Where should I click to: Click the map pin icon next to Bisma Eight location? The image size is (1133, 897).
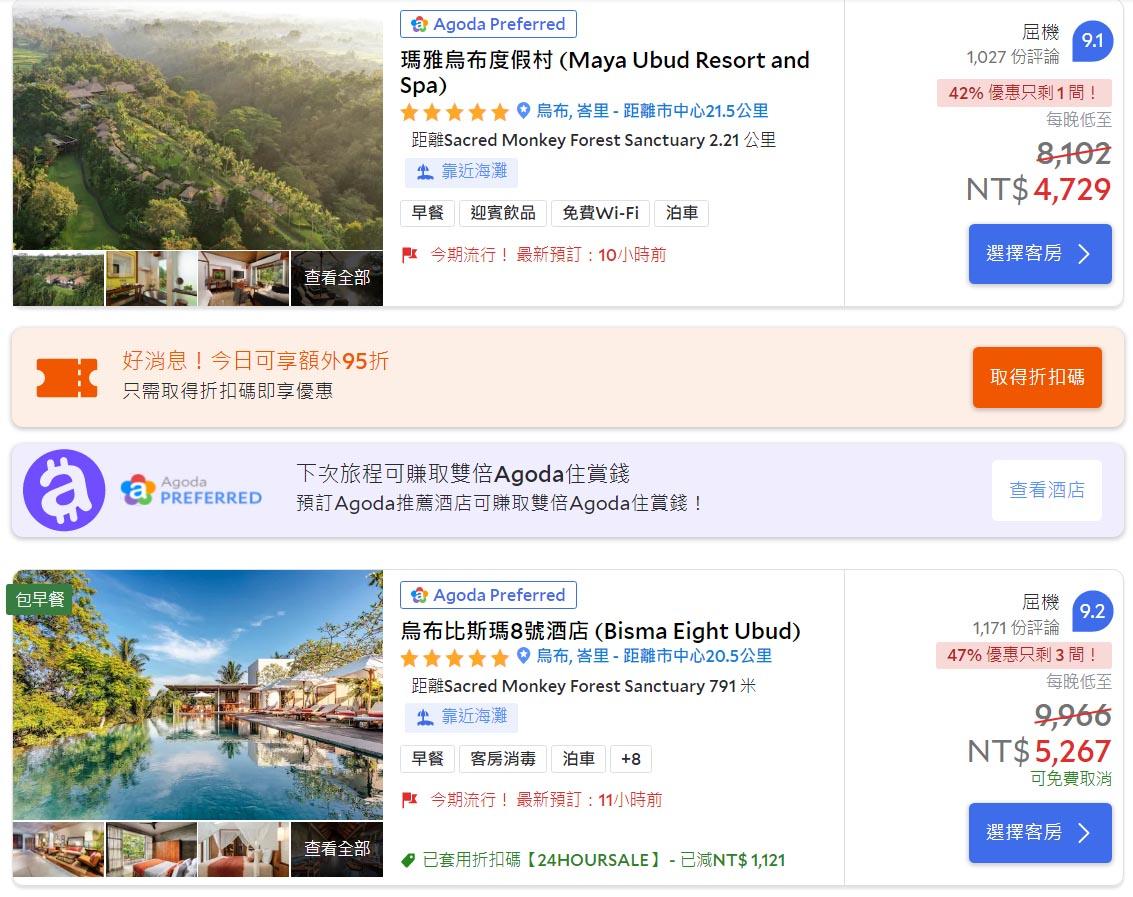pyautogui.click(x=524, y=656)
